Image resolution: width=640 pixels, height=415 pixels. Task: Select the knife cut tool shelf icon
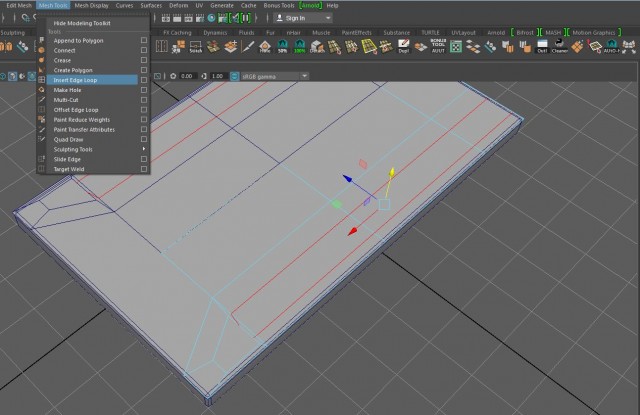coord(247,47)
